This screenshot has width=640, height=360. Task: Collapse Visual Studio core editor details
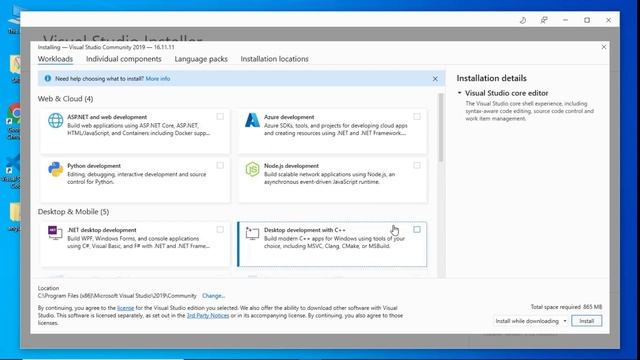click(x=460, y=93)
